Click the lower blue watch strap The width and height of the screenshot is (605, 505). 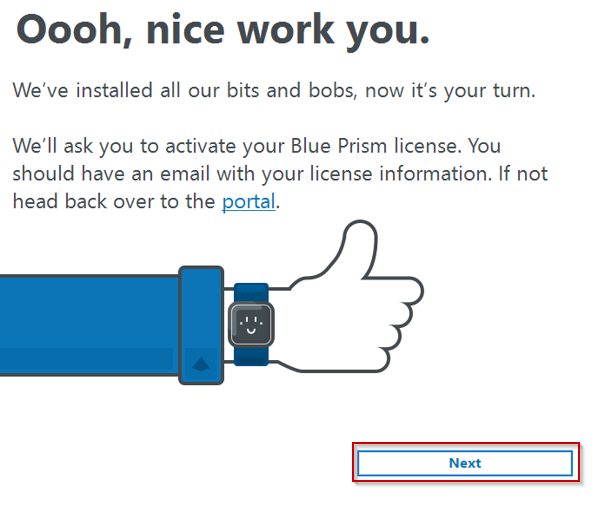pyautogui.click(x=251, y=356)
